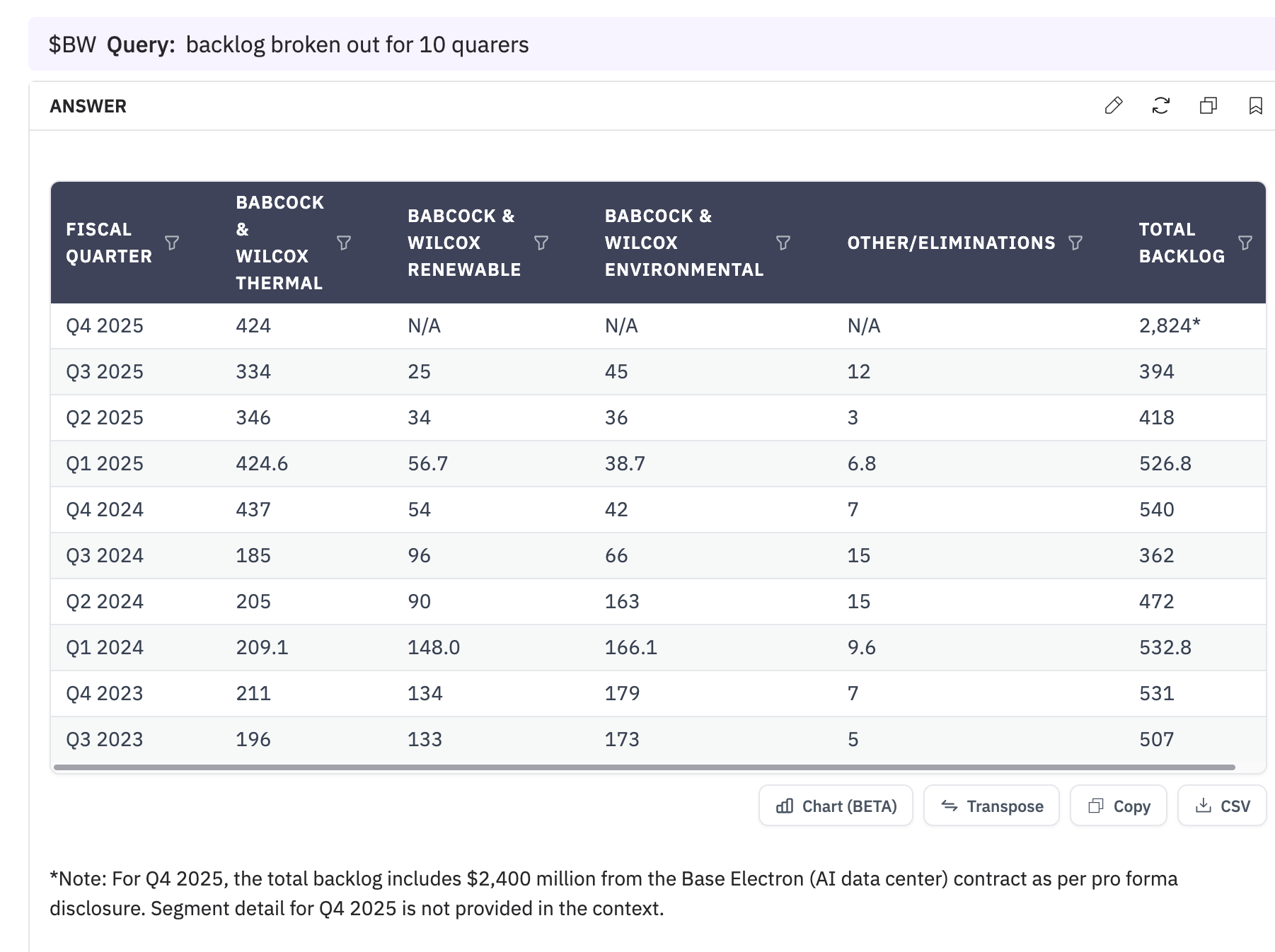Filter the Babcock & Wilcox Renewable column
Screen dimensions: 1275x952
541,243
